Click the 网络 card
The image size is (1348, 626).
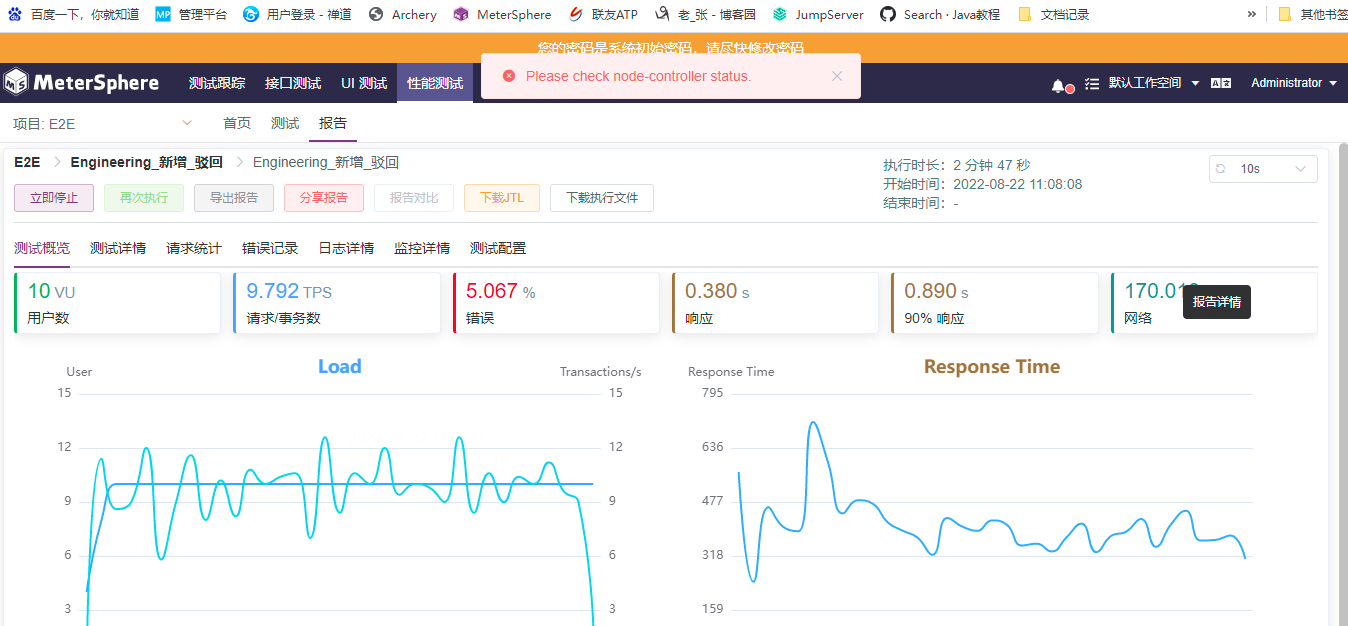[x=1214, y=303]
